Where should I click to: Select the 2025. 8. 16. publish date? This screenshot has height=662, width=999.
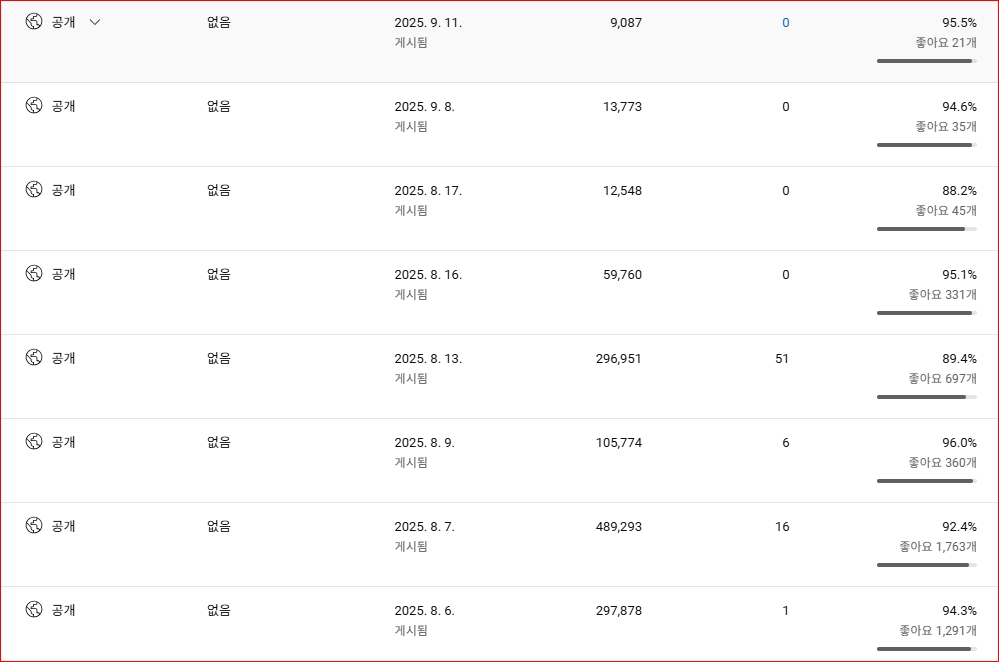click(x=428, y=275)
